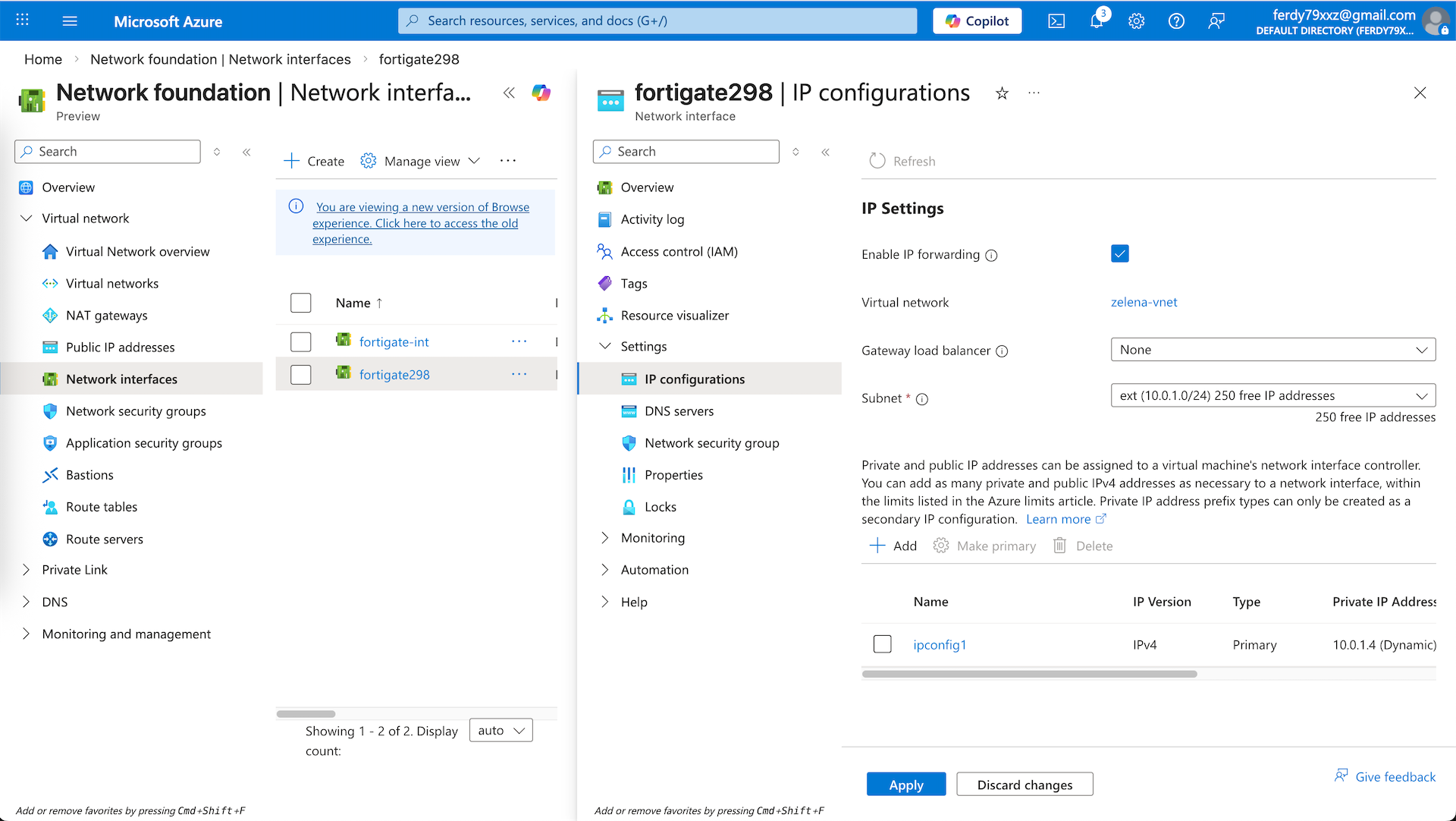Screen dimensions: 1456x821
Task: Favorite fortigate298 with the star icon
Action: 1002,93
